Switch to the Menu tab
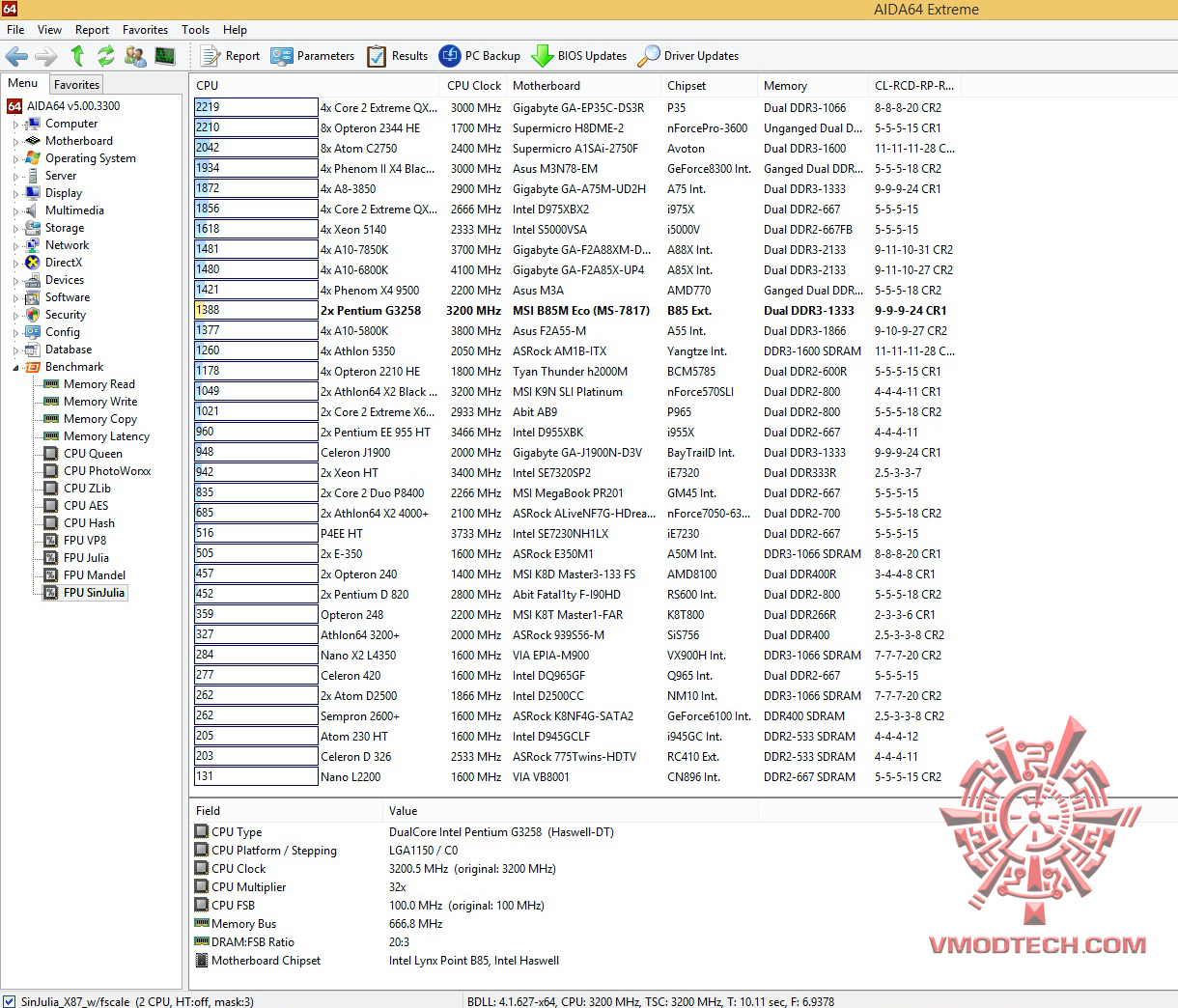Image resolution: width=1178 pixels, height=1008 pixels. (x=23, y=83)
